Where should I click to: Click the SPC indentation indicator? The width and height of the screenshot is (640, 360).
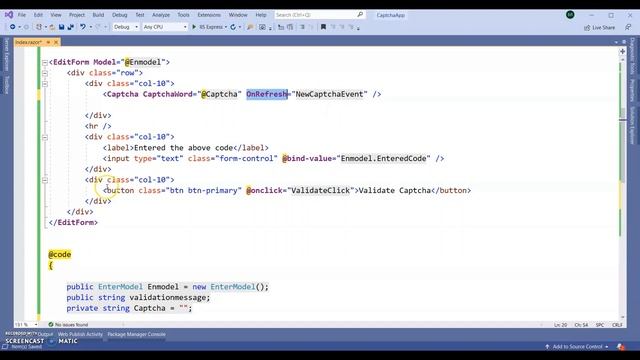click(600, 325)
